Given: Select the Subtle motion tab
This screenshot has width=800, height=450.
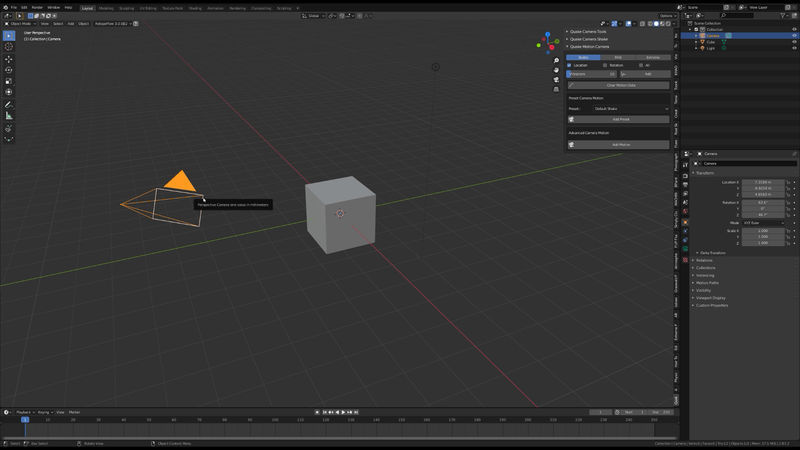Looking at the screenshot, I should [583, 57].
